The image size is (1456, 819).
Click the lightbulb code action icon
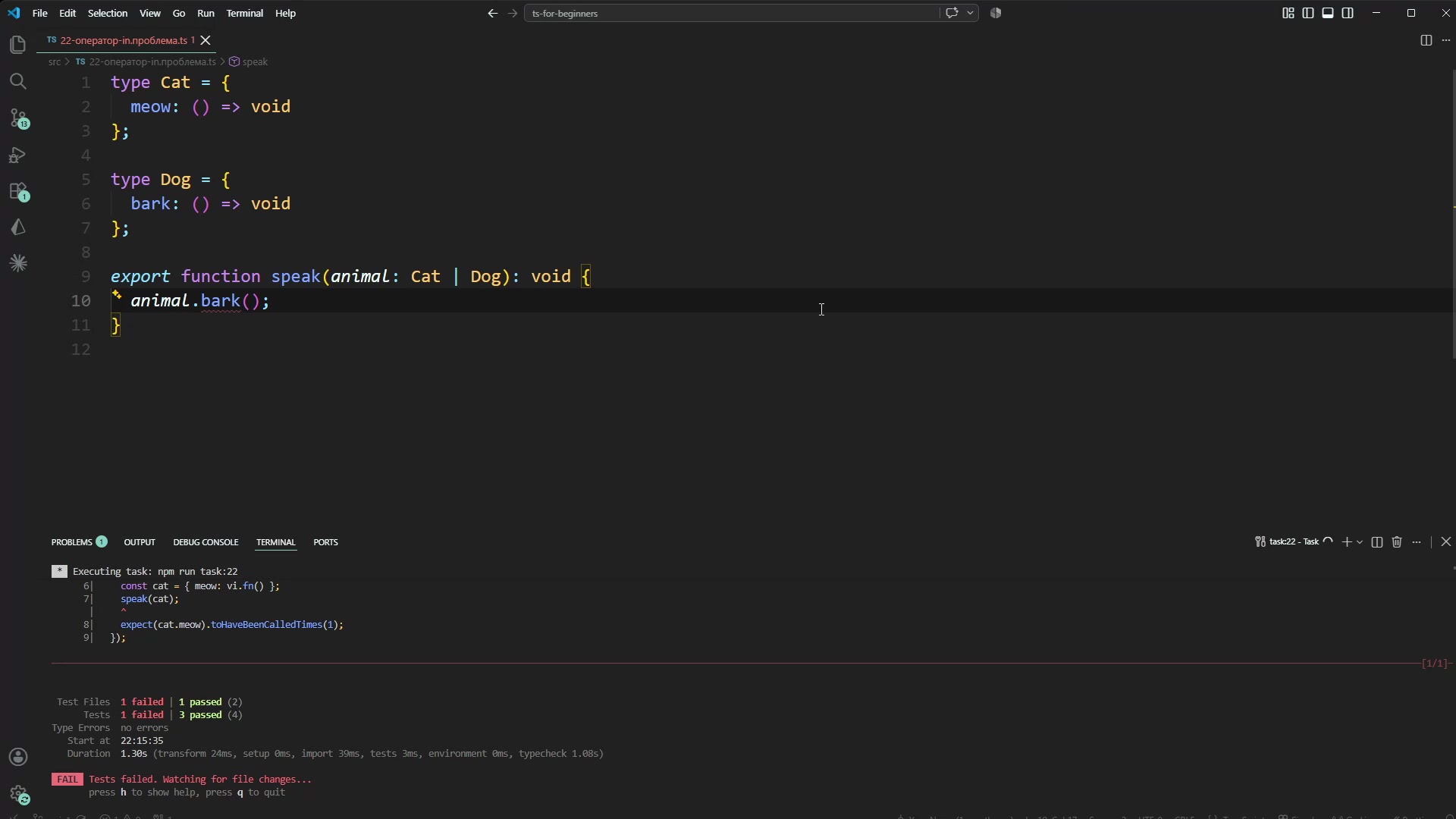click(117, 295)
